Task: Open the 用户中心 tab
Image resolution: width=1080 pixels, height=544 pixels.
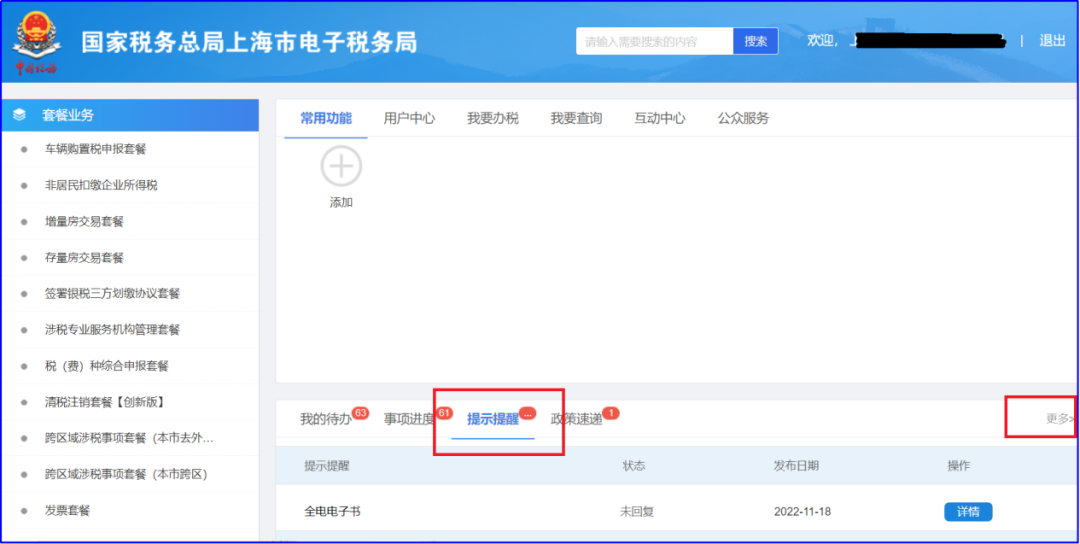Action: pyautogui.click(x=409, y=118)
